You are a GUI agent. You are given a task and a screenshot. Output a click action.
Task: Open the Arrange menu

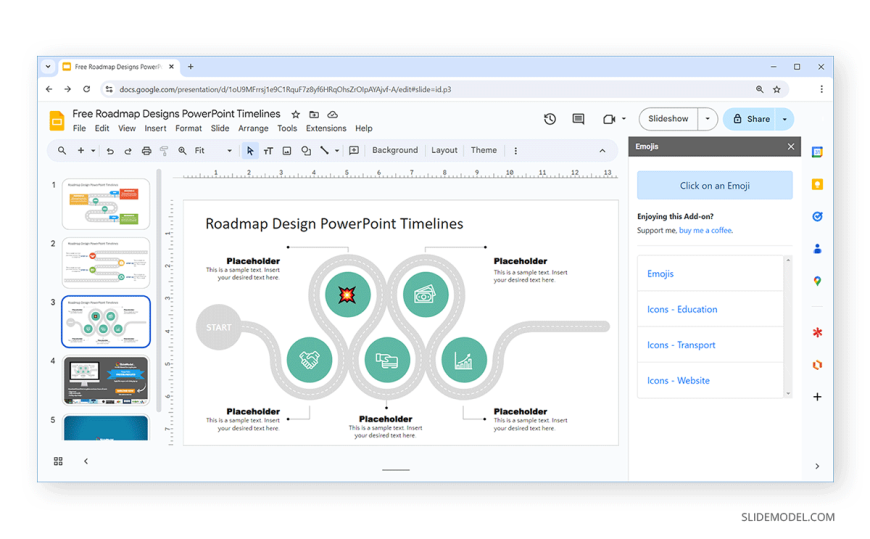[x=253, y=128]
